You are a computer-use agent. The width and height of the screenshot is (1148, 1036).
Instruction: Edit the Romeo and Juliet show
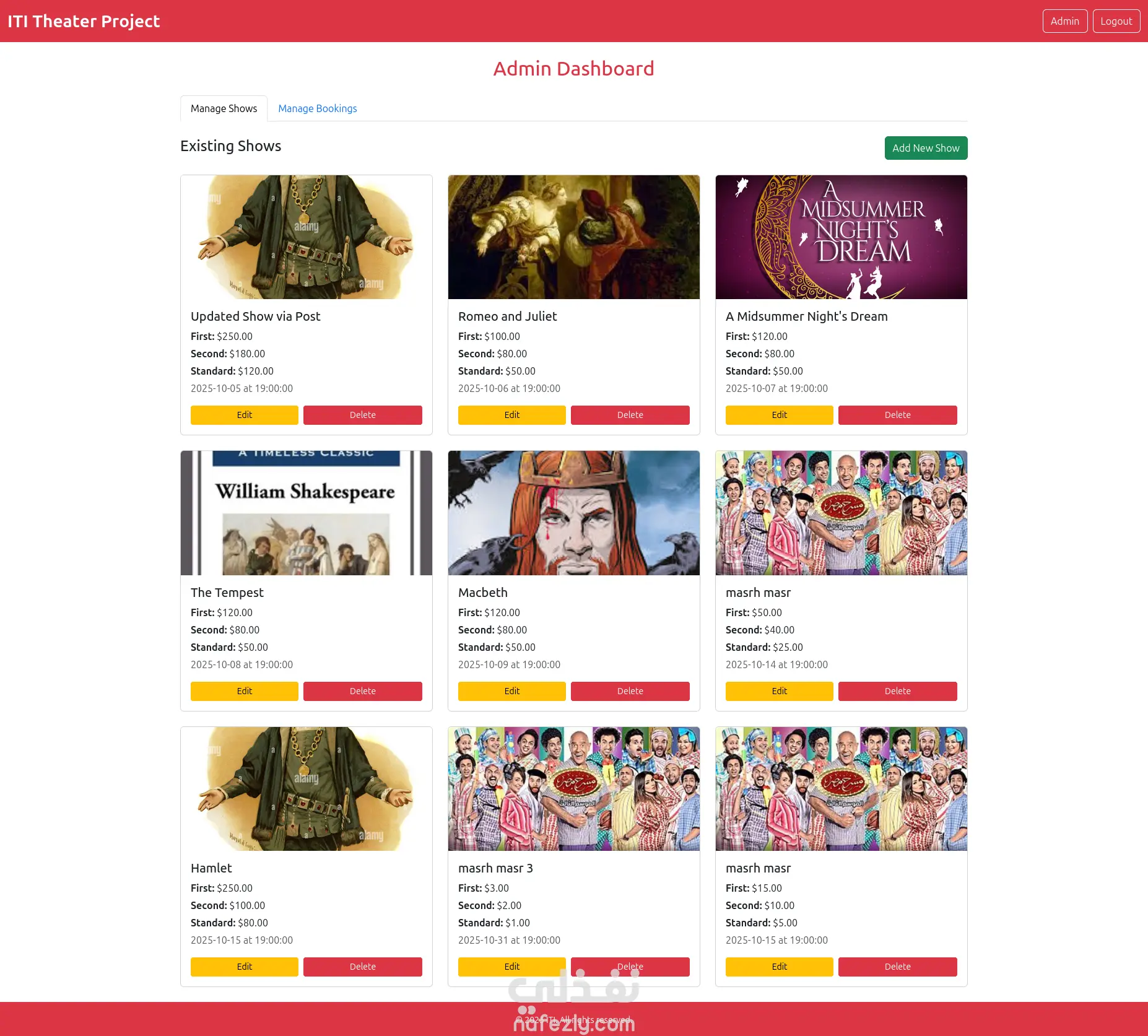[x=512, y=415]
